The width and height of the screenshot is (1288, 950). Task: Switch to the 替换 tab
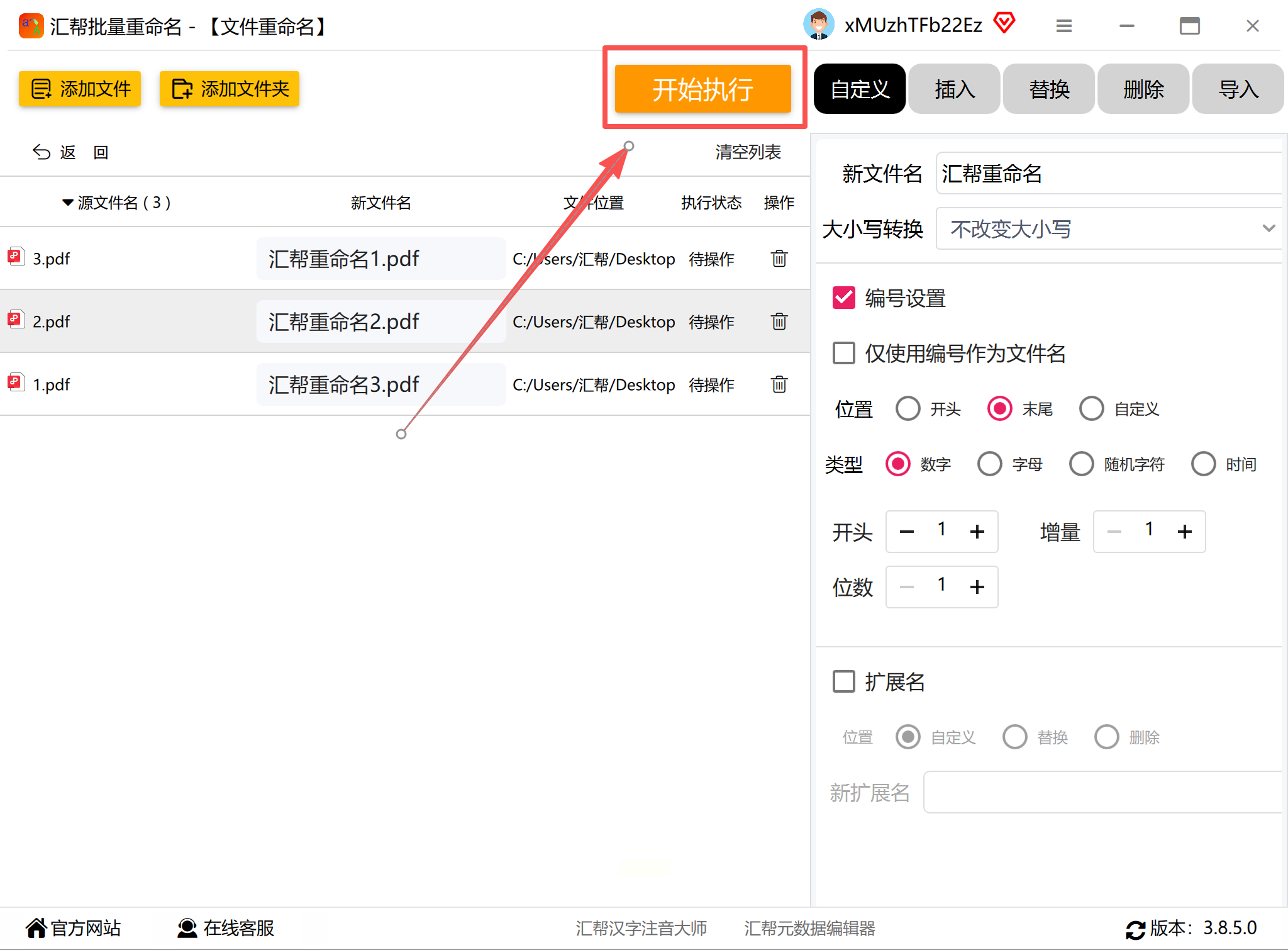point(1048,89)
